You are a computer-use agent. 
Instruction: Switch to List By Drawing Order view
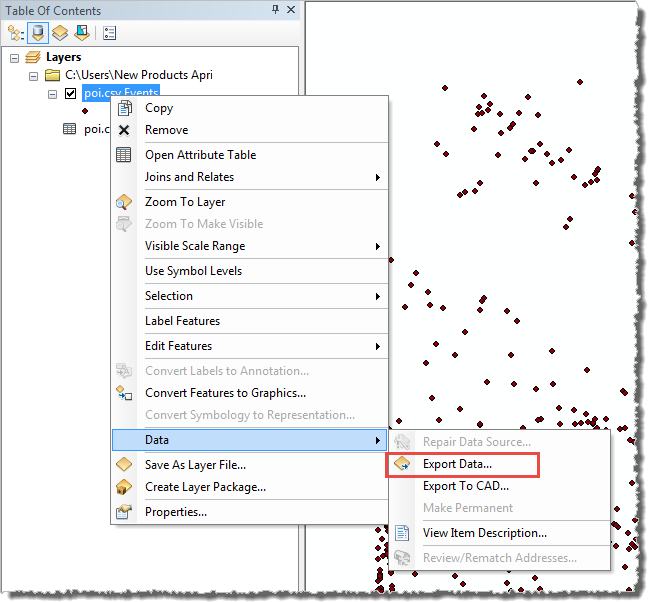click(x=16, y=33)
